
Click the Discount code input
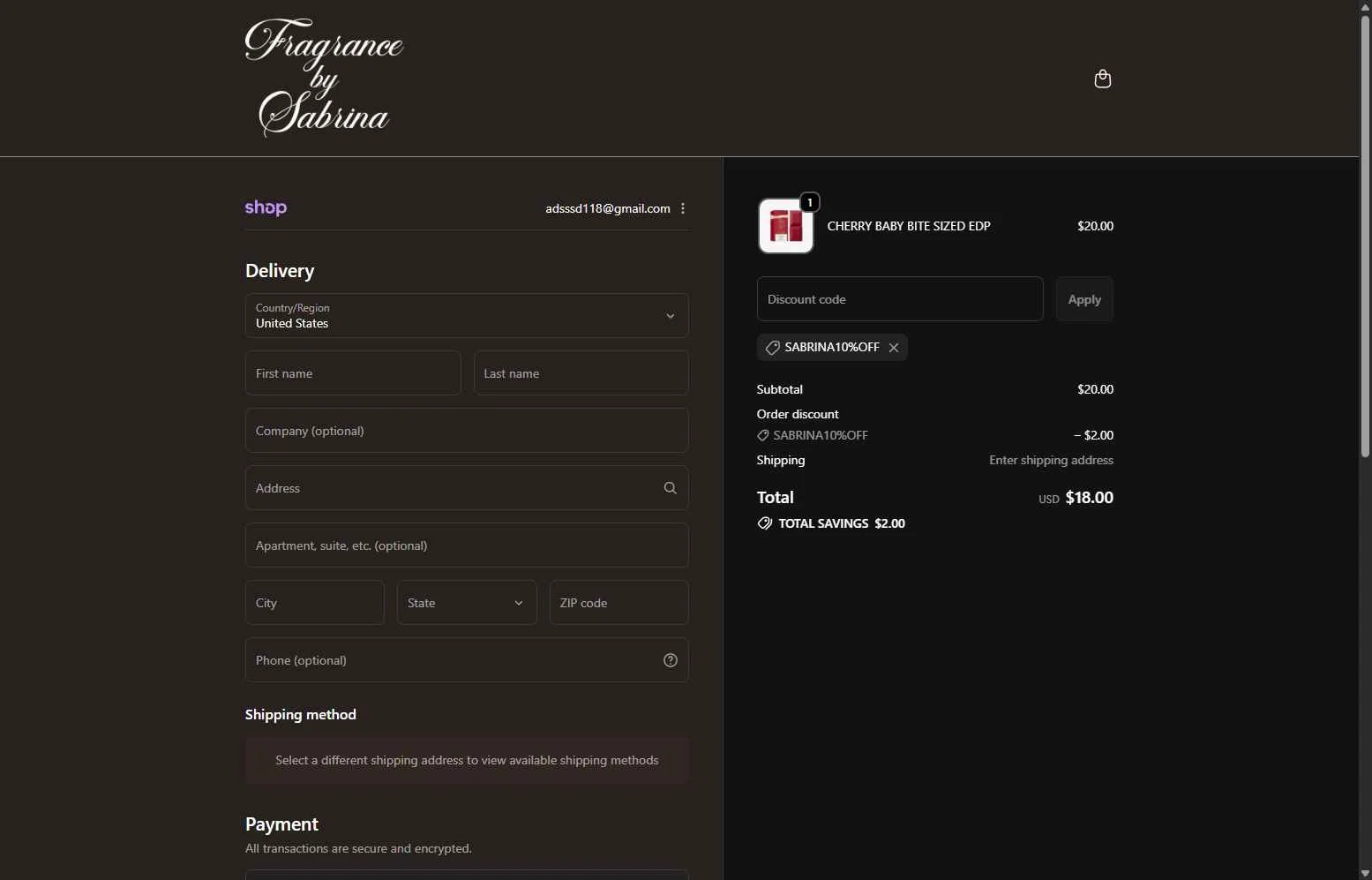tap(900, 299)
